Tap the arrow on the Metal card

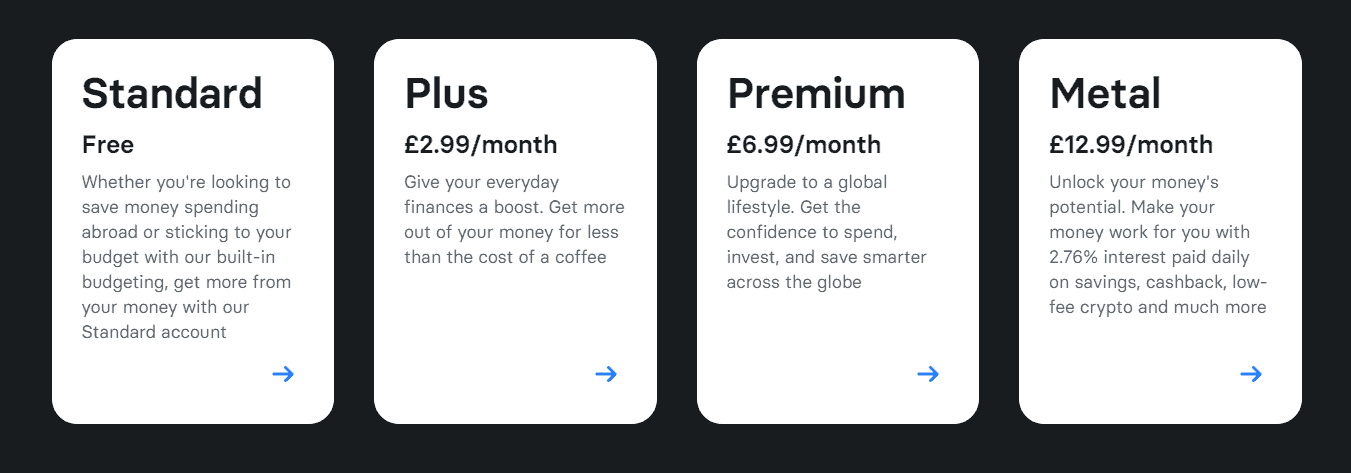click(1251, 374)
